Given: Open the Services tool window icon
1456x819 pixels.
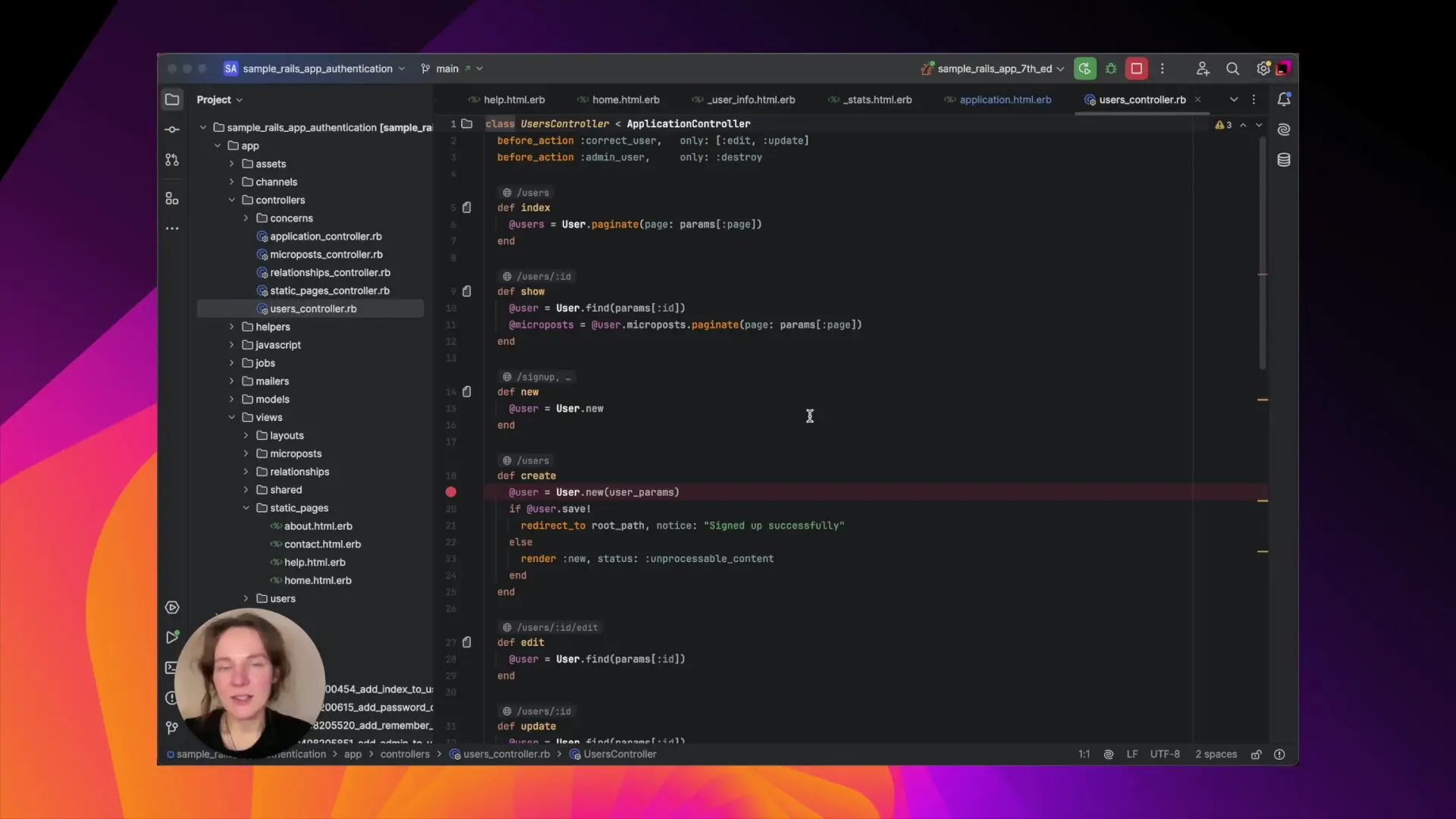Looking at the screenshot, I should [x=172, y=607].
